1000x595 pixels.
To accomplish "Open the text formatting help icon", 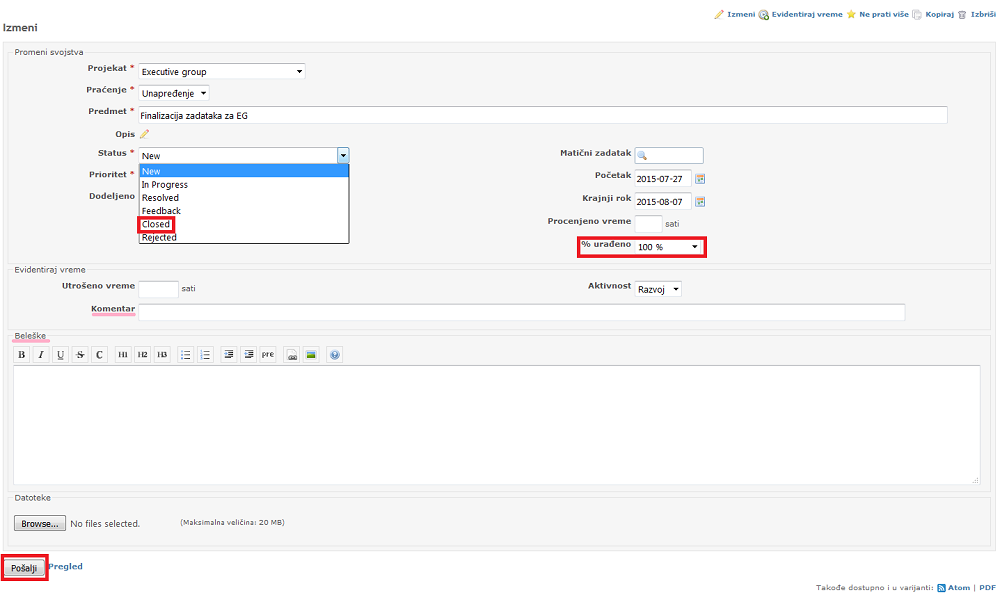I will tap(335, 355).
